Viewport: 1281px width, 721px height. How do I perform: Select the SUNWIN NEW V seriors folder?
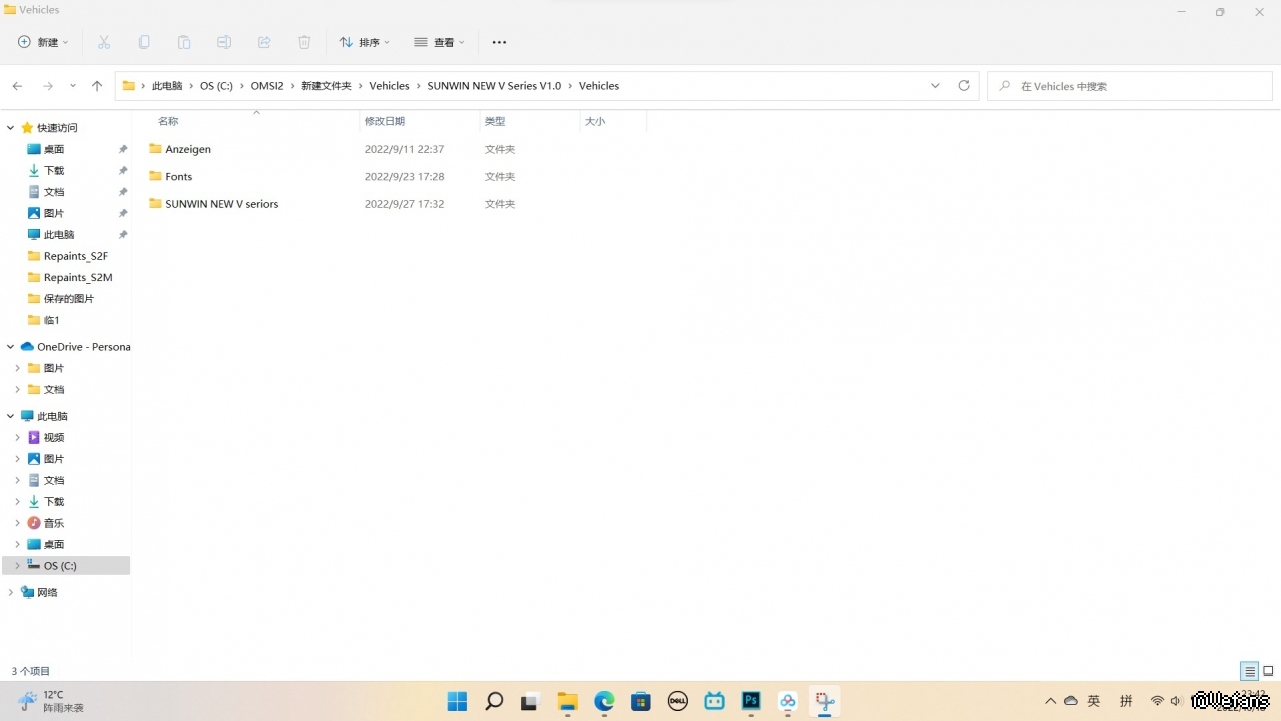click(221, 204)
